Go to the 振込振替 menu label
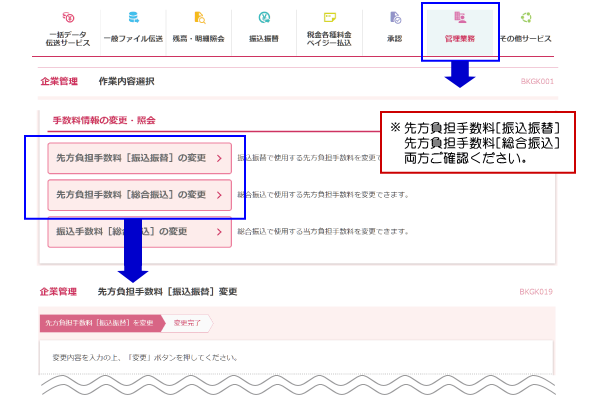 (264, 39)
